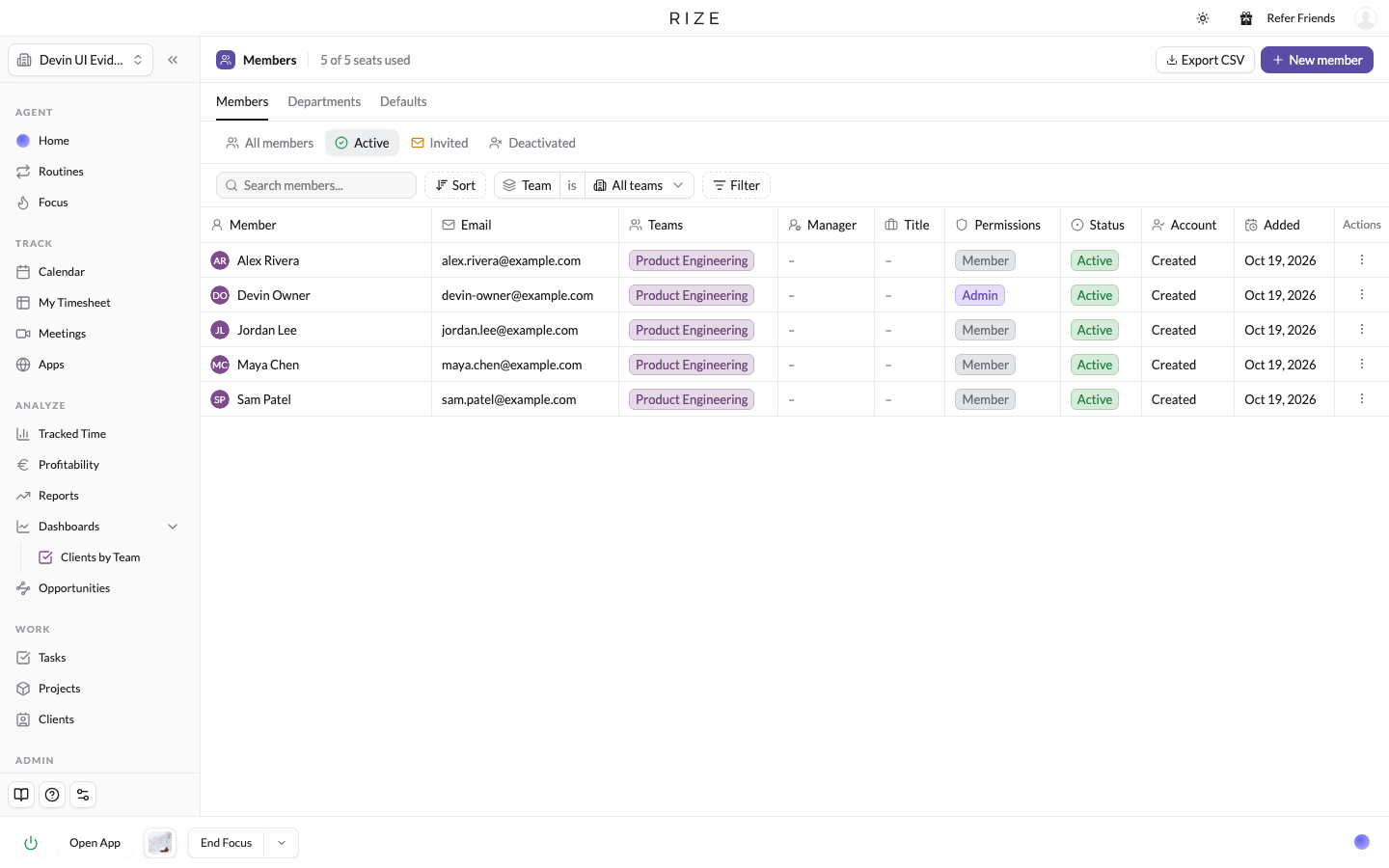The height and width of the screenshot is (868, 1389).
Task: Click Devin Owner's Admin permission badge
Action: click(980, 295)
